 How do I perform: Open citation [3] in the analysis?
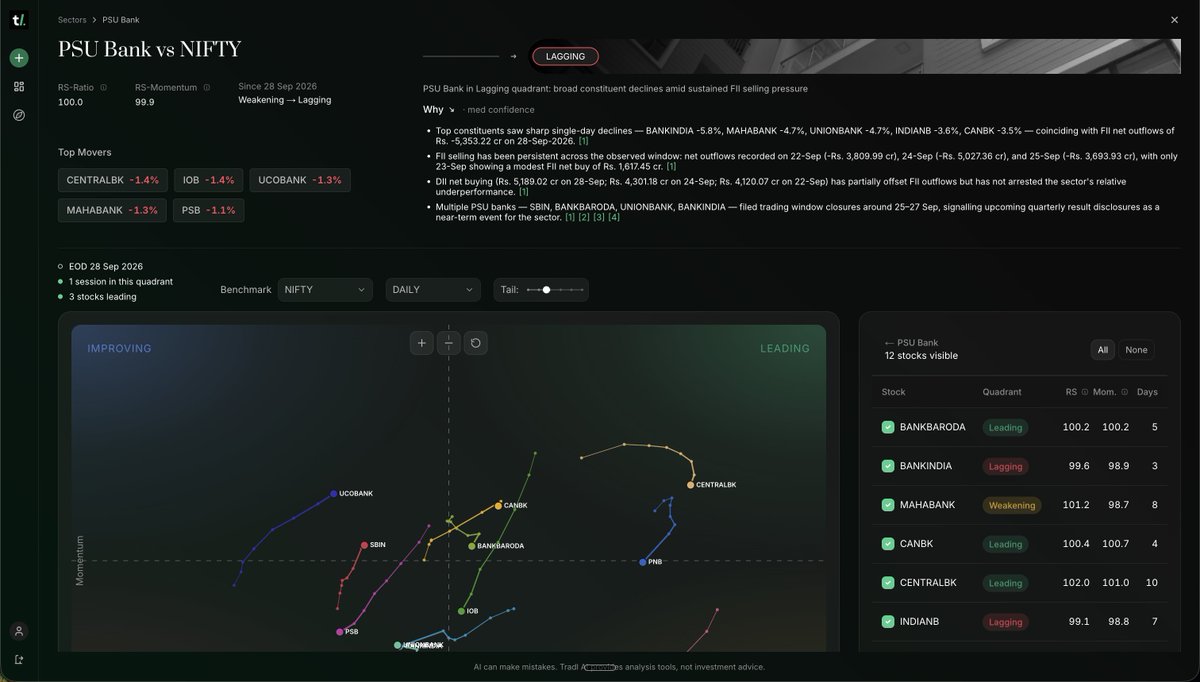[599, 217]
